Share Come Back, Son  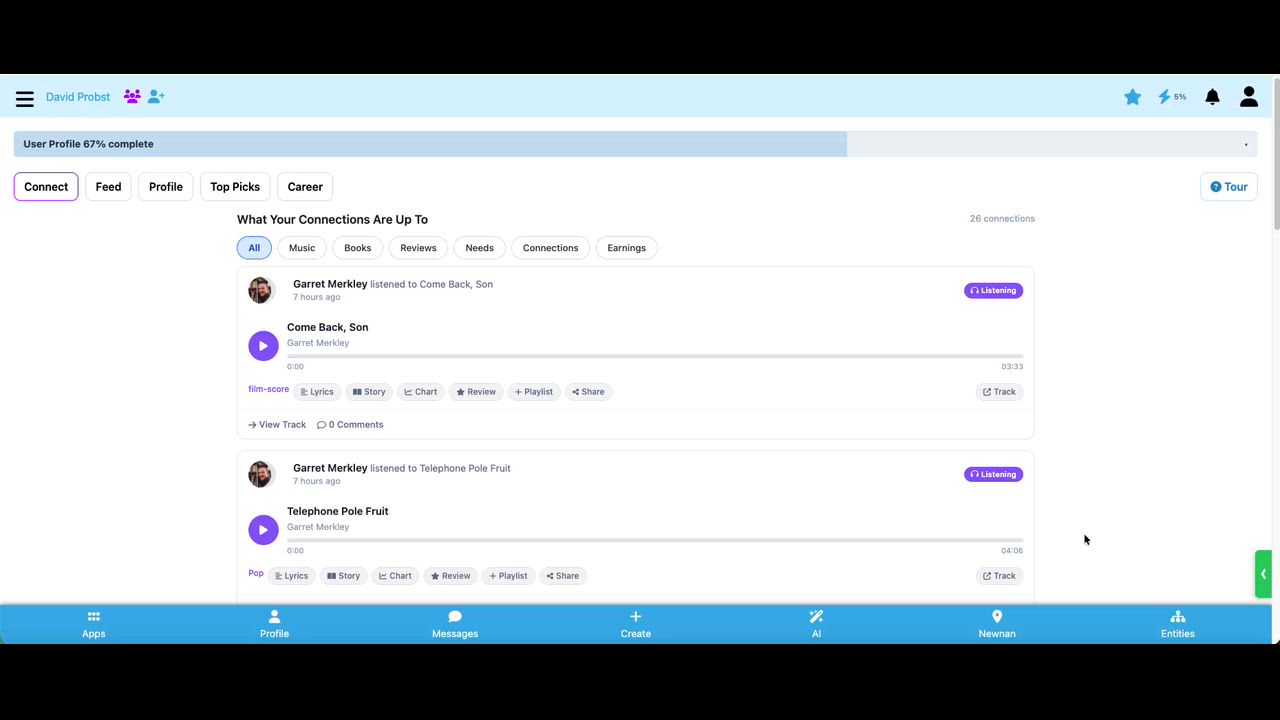[x=588, y=392]
